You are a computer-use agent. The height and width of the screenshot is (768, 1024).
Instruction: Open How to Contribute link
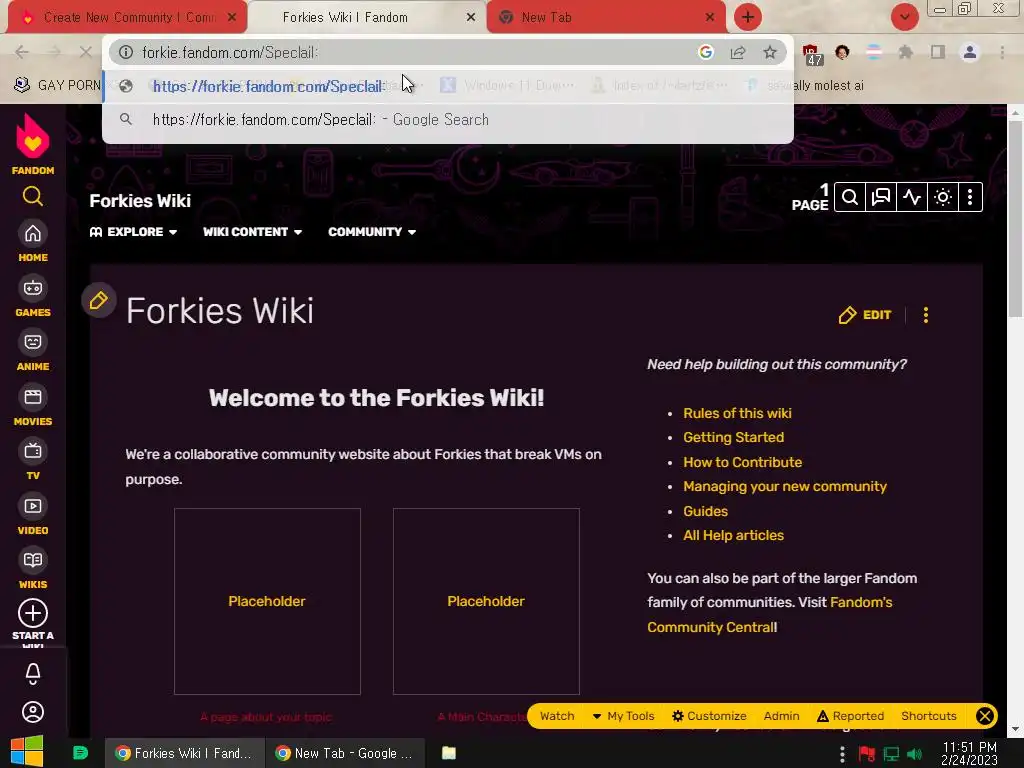coord(743,462)
